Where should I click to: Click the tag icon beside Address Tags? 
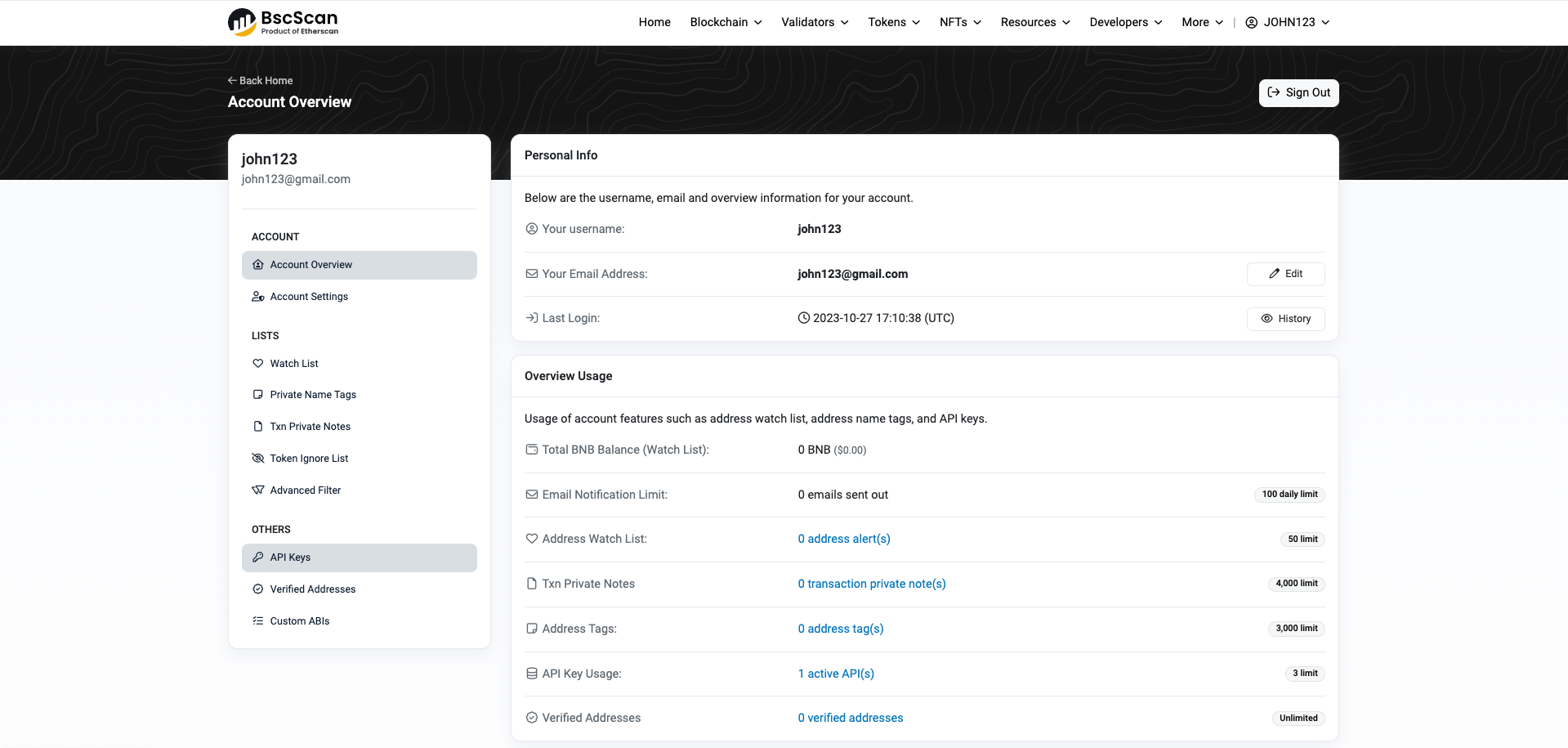532,629
